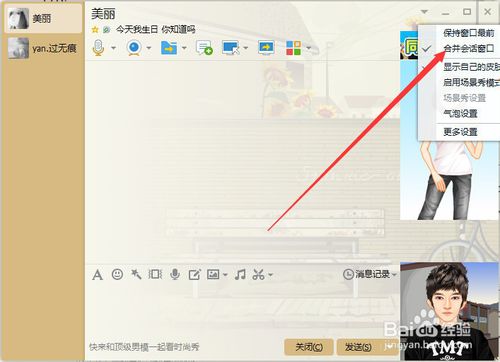Click the 发送(S) send button
This screenshot has width=500, height=362.
pos(358,347)
